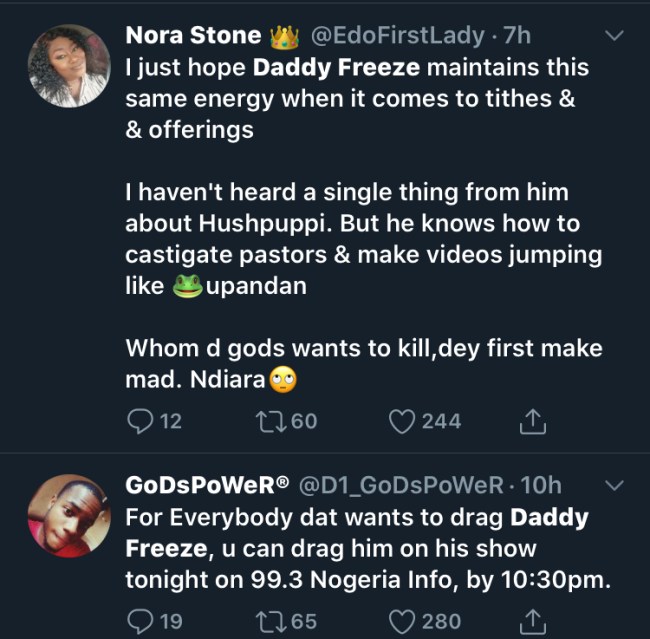Open Nora Stone's profile picture
Image resolution: width=650 pixels, height=639 pixels.
pyautogui.click(x=68, y=65)
